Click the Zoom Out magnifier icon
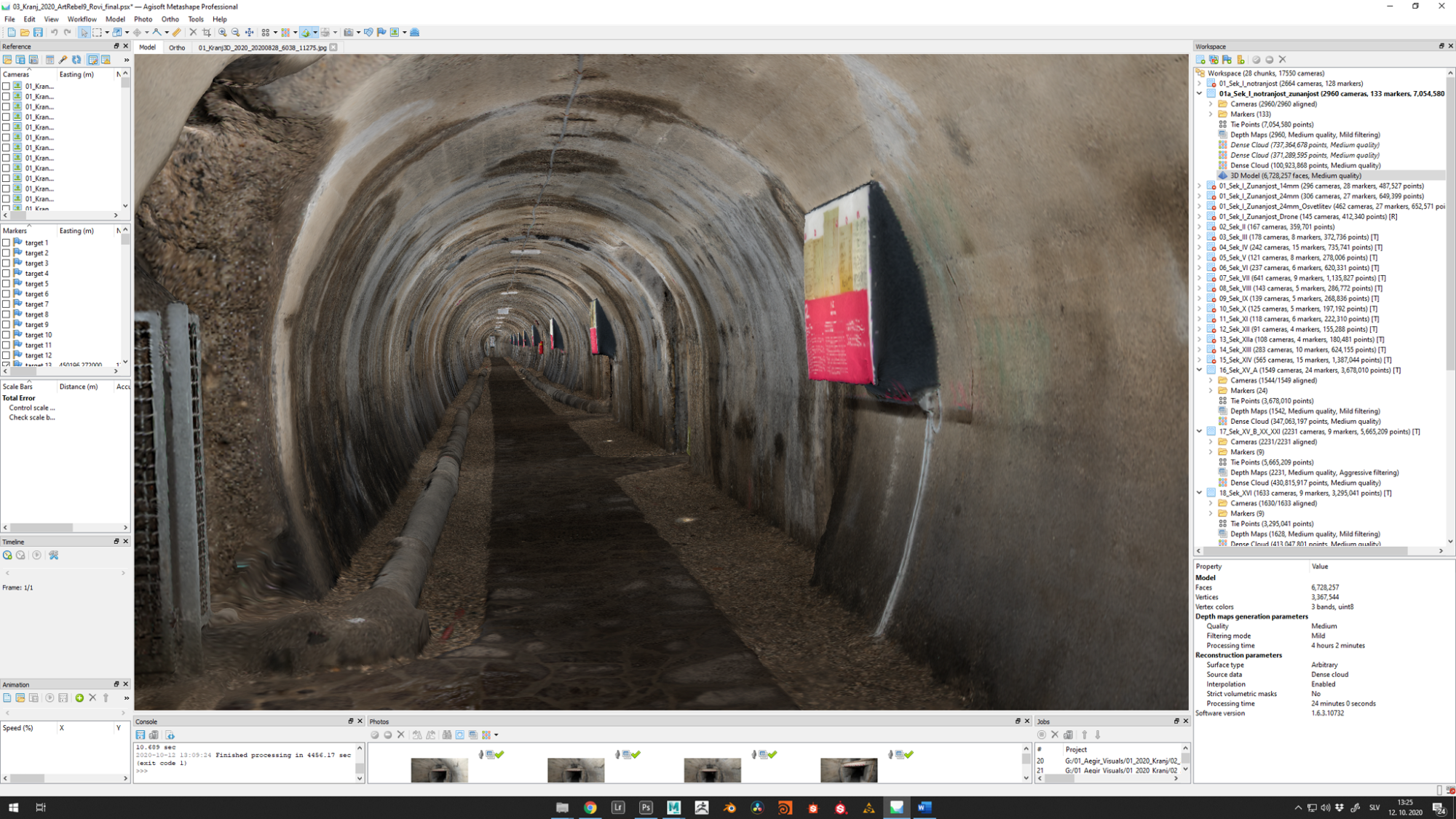The height and width of the screenshot is (819, 1456). point(236,32)
